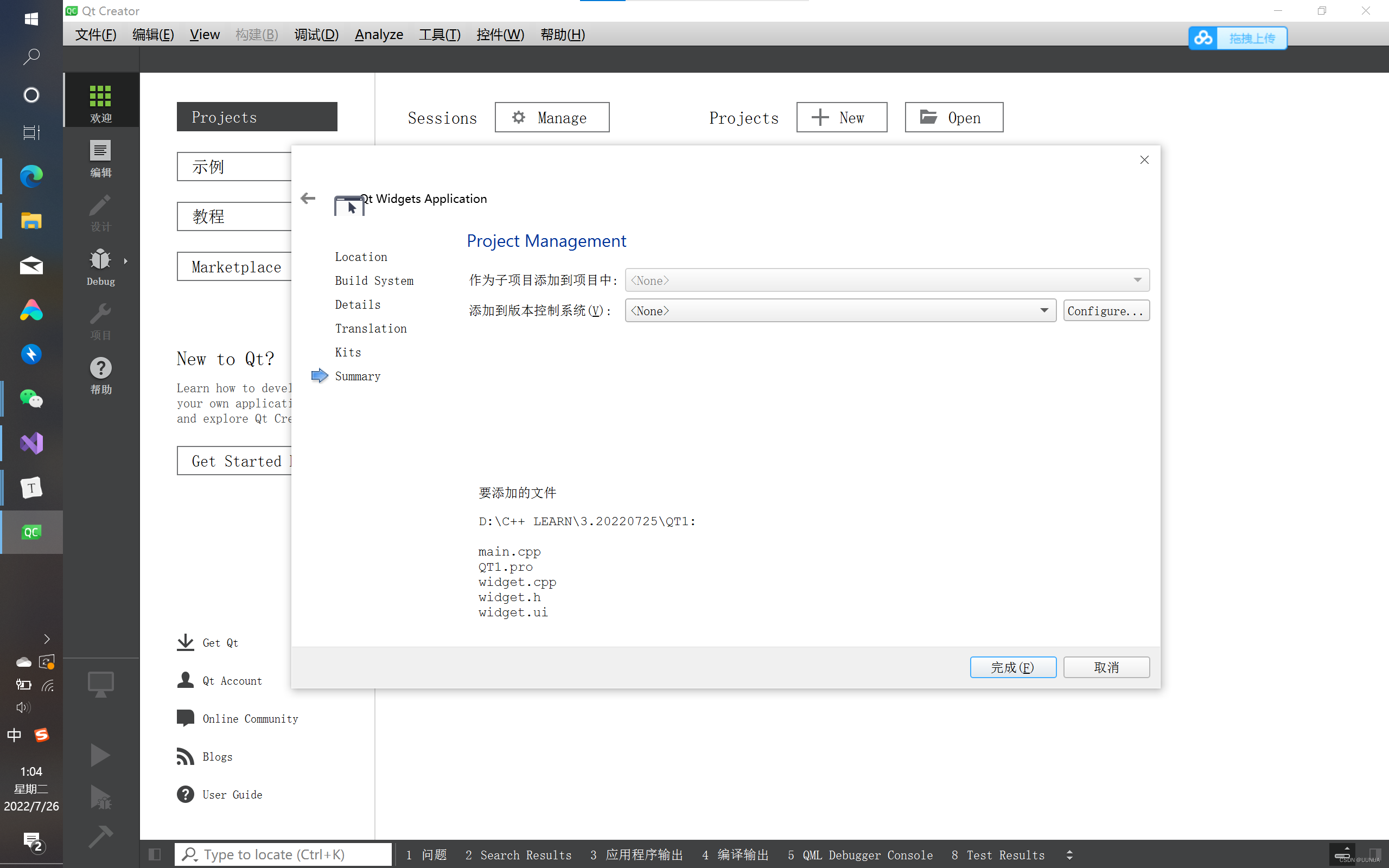
Task: Toggle the left sidebar icon
Action: (x=155, y=854)
